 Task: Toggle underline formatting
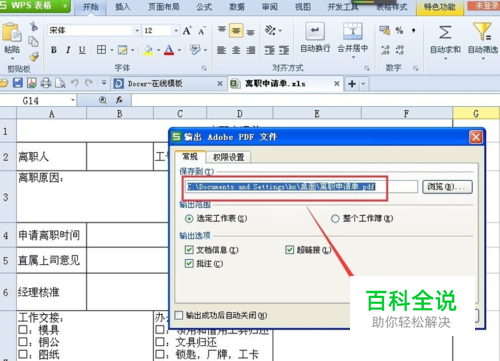[x=82, y=50]
